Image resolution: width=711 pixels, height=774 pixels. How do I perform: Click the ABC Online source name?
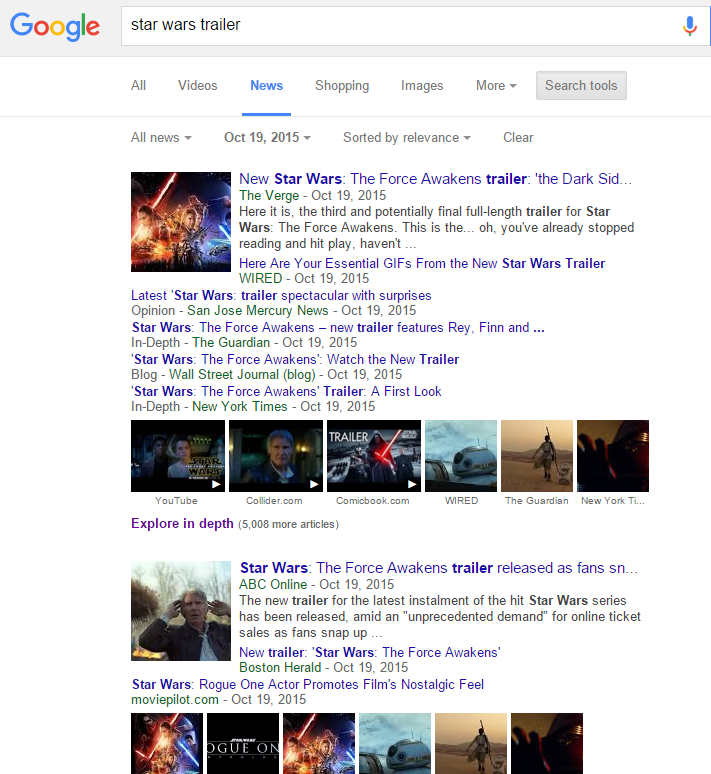click(273, 584)
